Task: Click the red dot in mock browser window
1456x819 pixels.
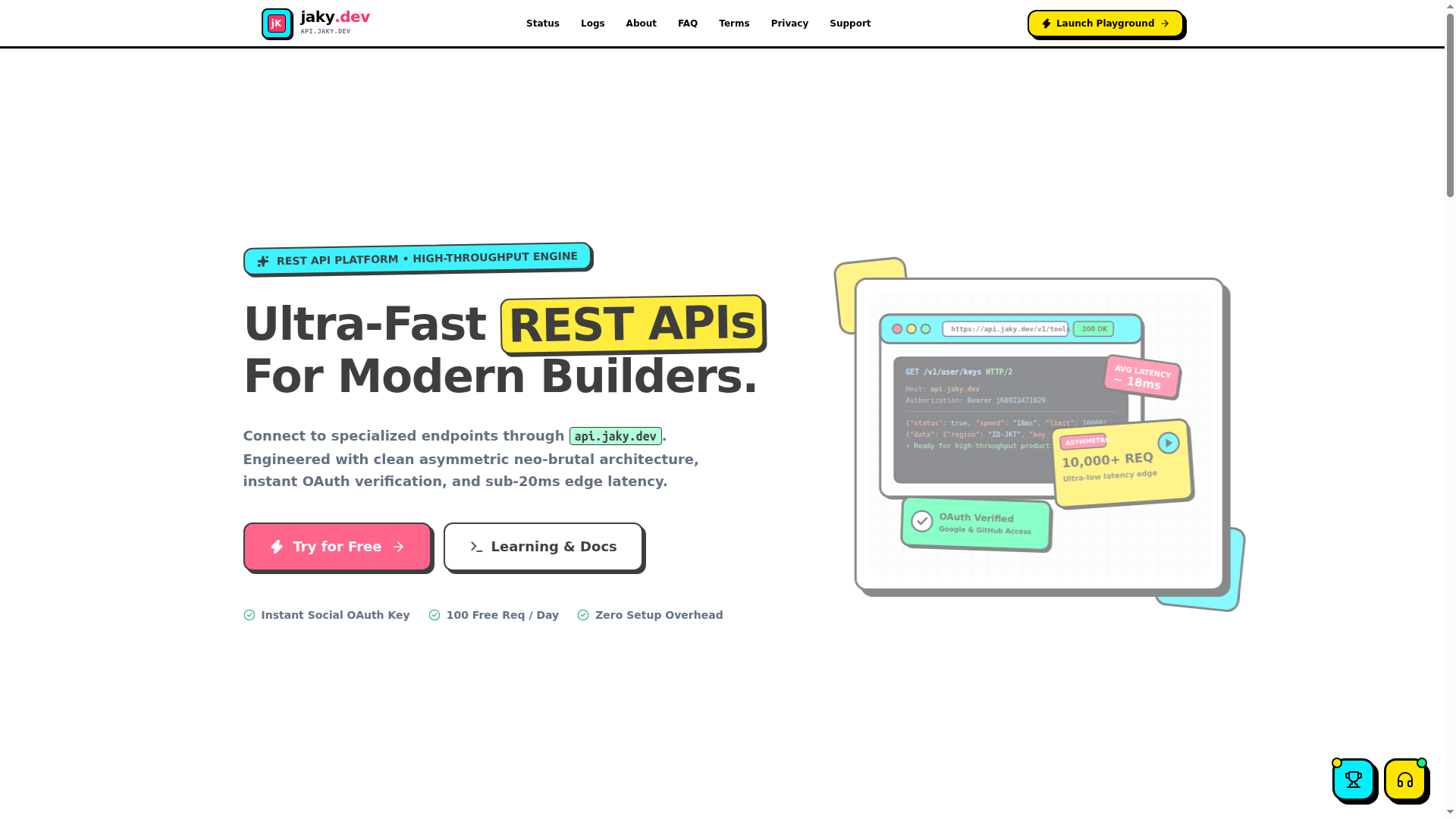Action: (x=897, y=329)
